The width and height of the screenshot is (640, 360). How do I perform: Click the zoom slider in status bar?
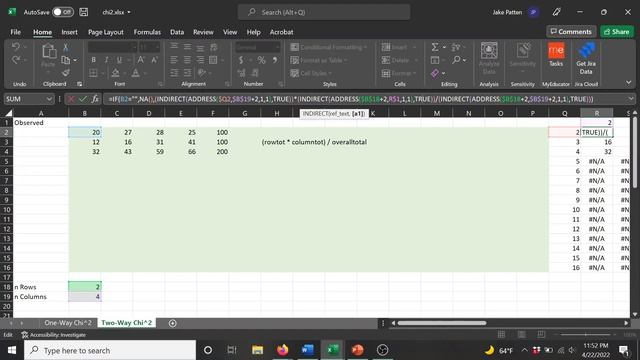click(x=587, y=335)
